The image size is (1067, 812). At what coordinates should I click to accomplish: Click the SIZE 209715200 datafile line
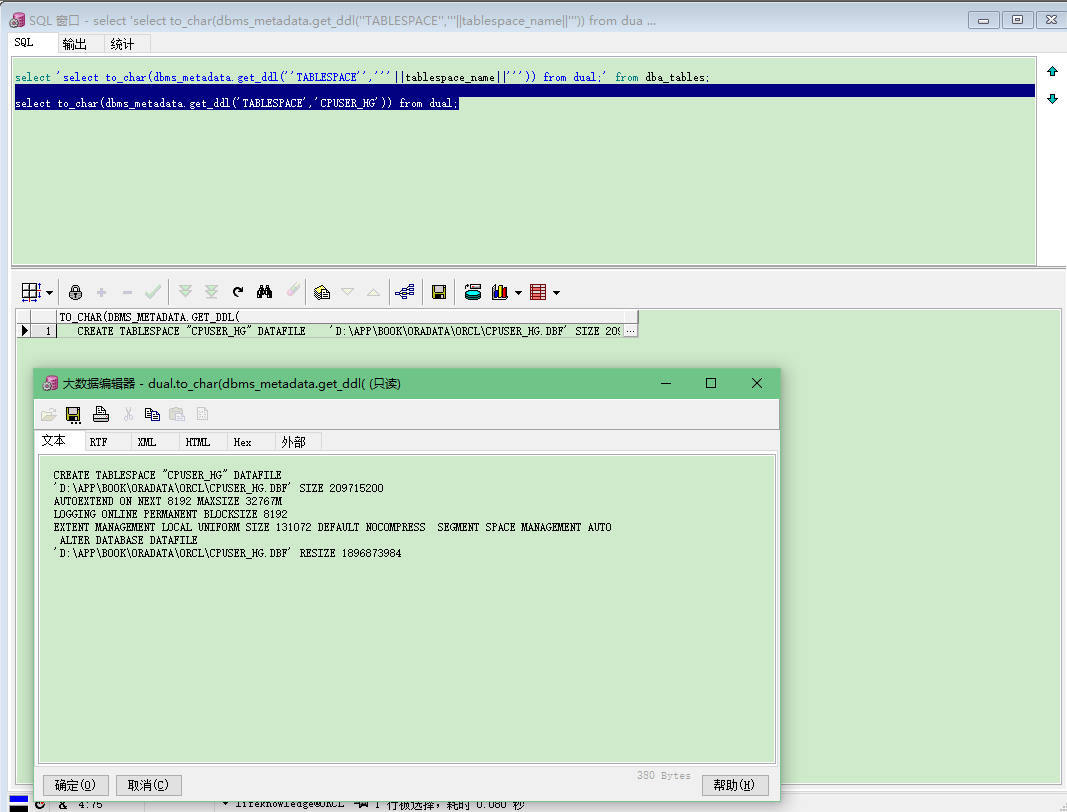[218, 488]
